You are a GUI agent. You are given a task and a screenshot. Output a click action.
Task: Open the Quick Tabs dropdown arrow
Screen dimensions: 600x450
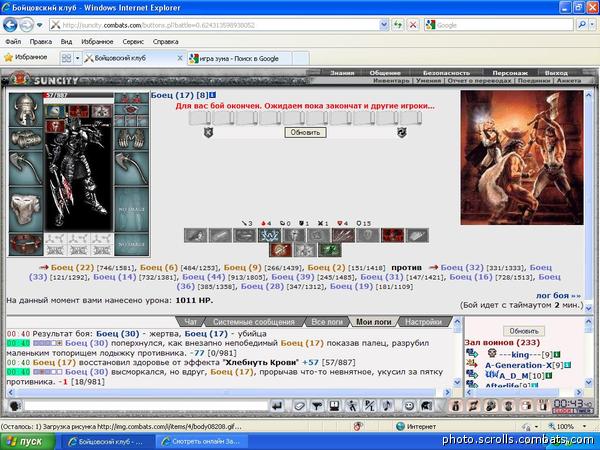[78, 58]
